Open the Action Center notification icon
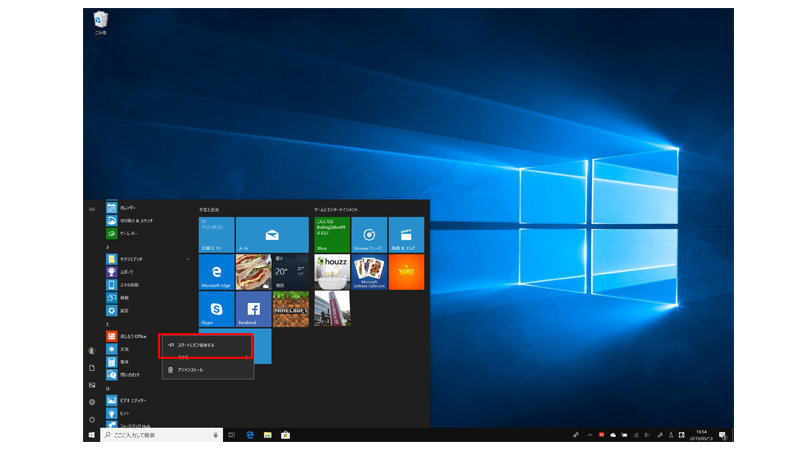800x450 pixels. coord(722,435)
